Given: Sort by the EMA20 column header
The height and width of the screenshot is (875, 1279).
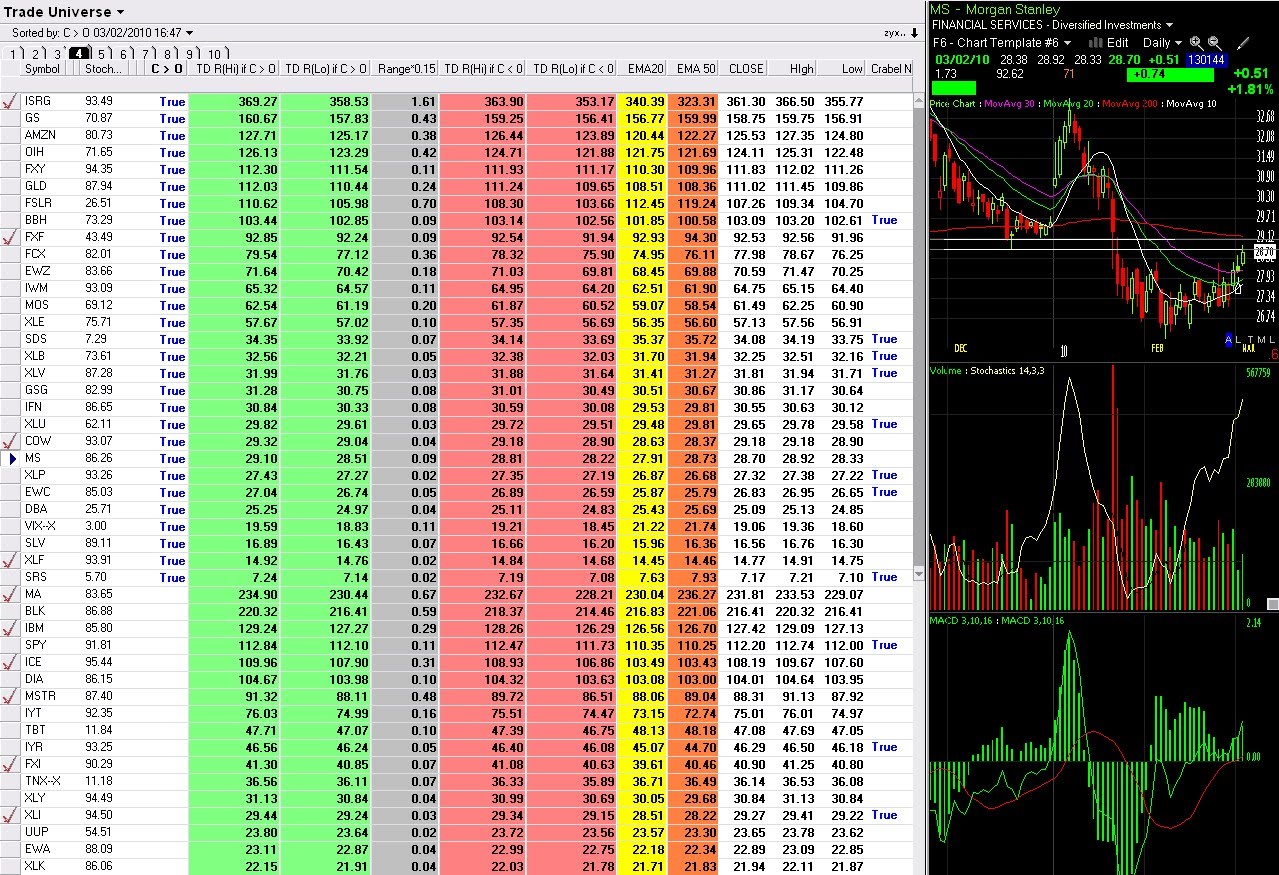Looking at the screenshot, I should point(645,69).
